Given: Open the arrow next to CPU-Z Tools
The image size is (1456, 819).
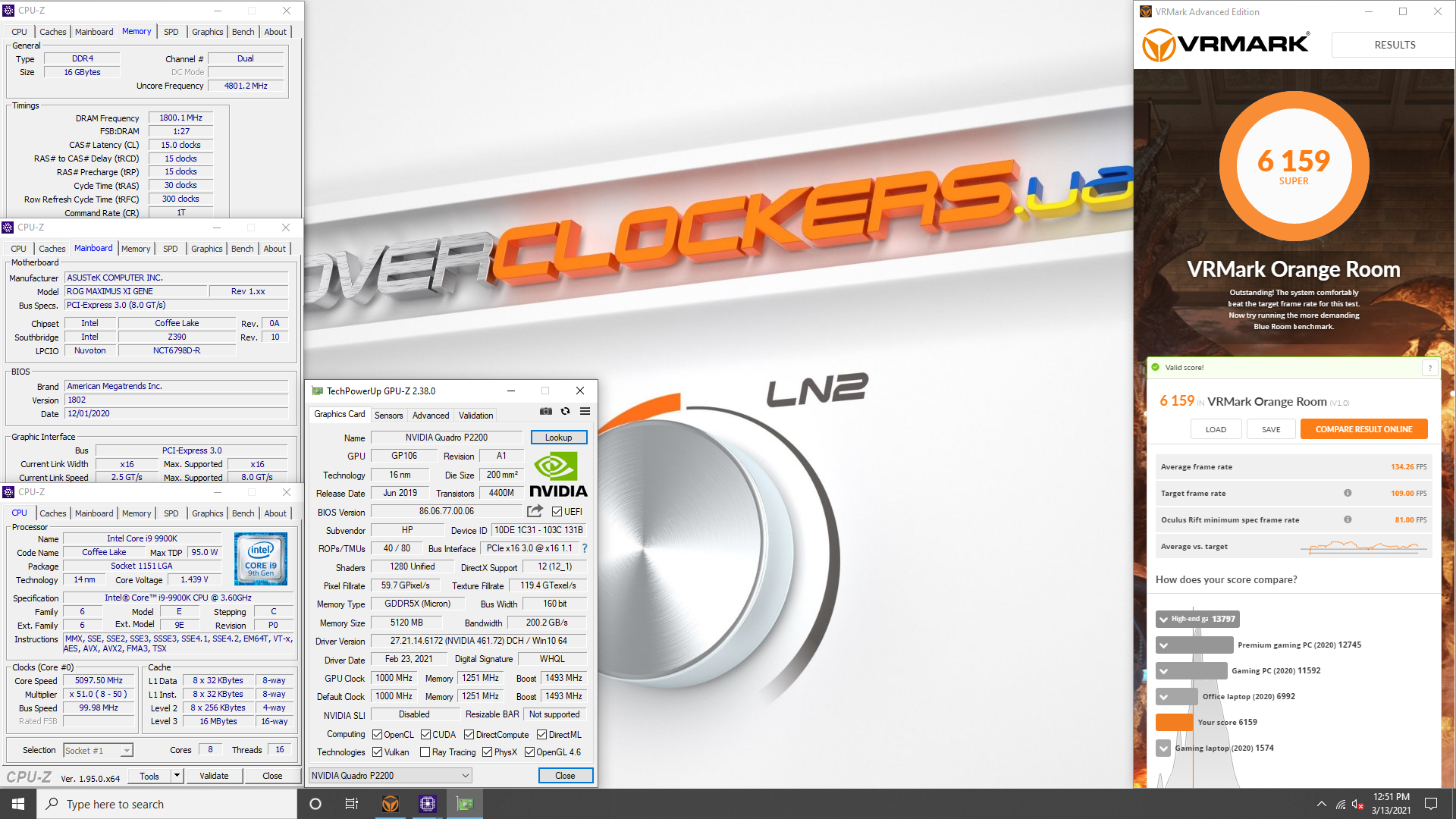Looking at the screenshot, I should [x=177, y=775].
